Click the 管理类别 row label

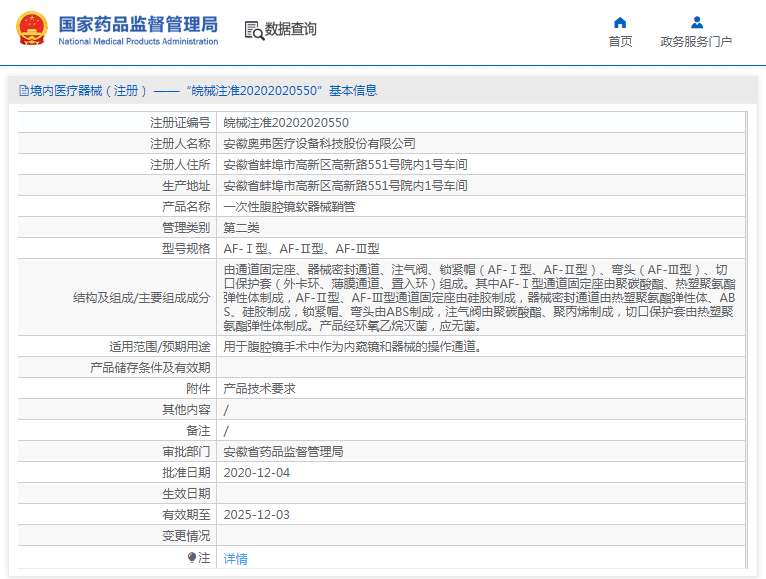point(186,228)
